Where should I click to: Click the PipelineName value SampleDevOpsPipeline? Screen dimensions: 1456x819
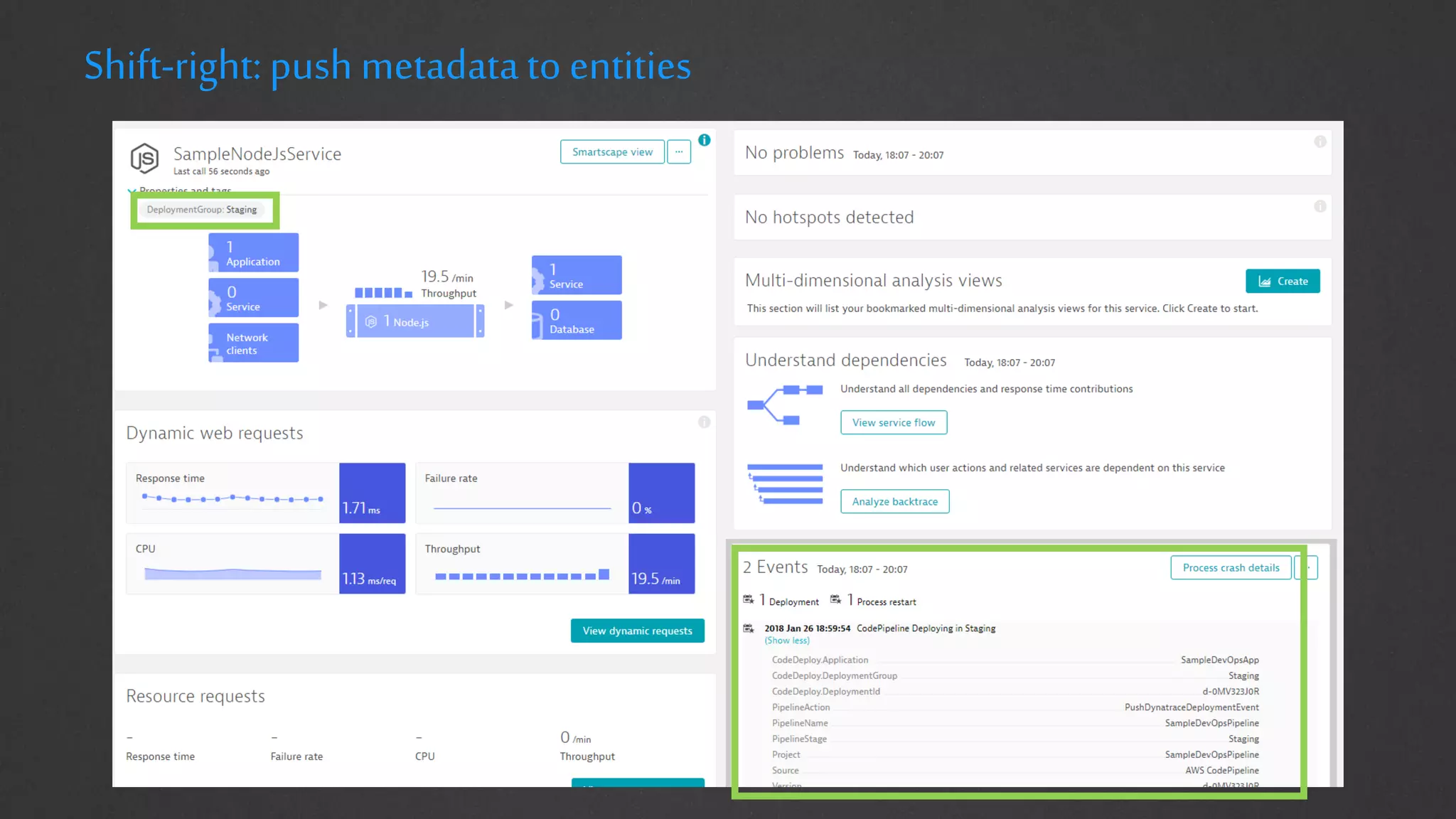pyautogui.click(x=1212, y=723)
